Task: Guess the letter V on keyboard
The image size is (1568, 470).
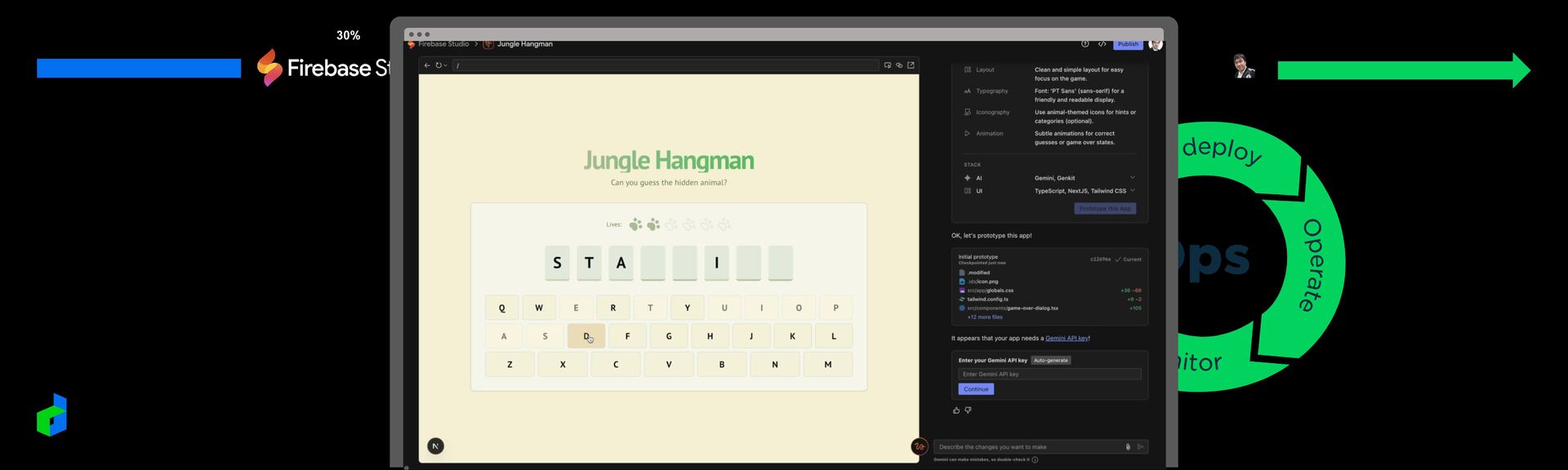Action: [669, 364]
